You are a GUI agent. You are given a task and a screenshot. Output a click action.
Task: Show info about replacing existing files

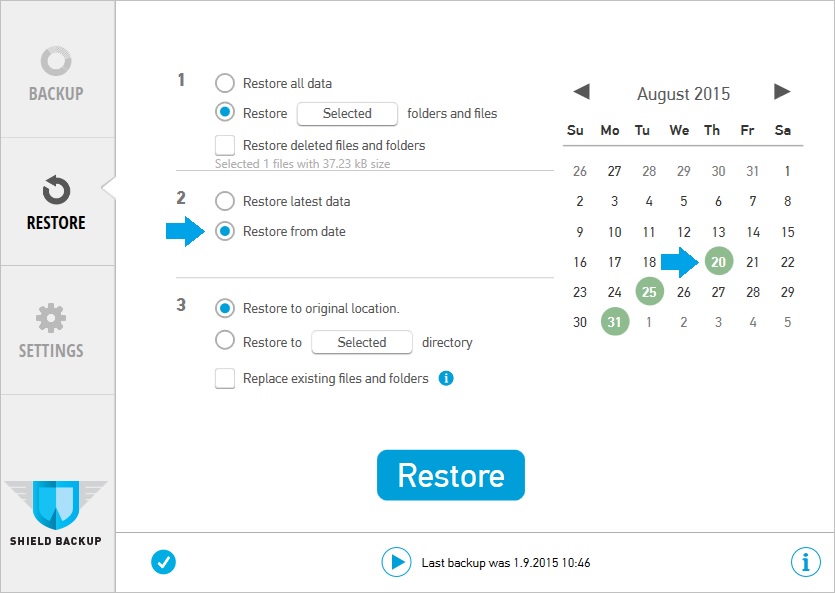click(446, 378)
